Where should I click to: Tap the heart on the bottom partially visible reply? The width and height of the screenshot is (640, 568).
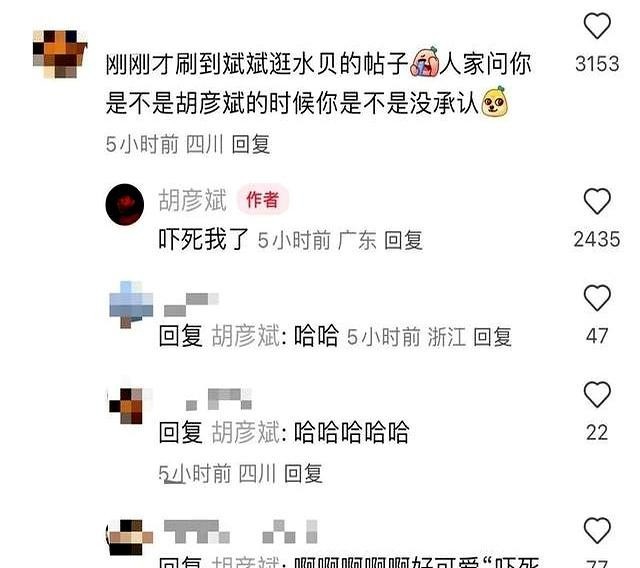[597, 530]
